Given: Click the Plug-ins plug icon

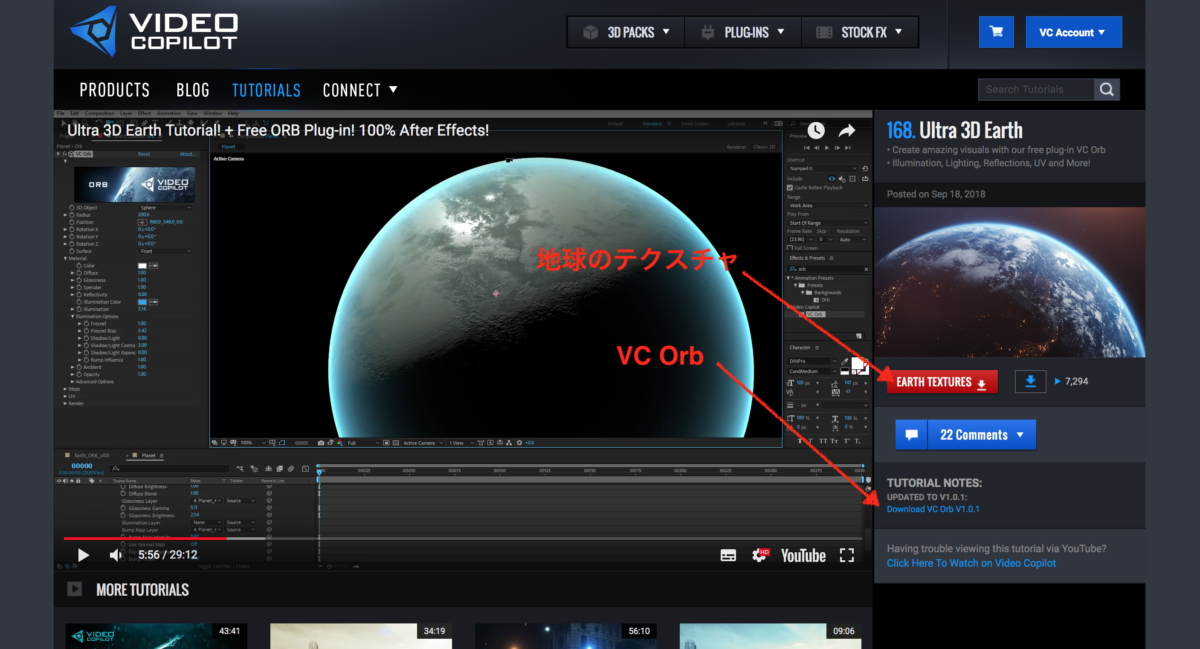Looking at the screenshot, I should [708, 32].
